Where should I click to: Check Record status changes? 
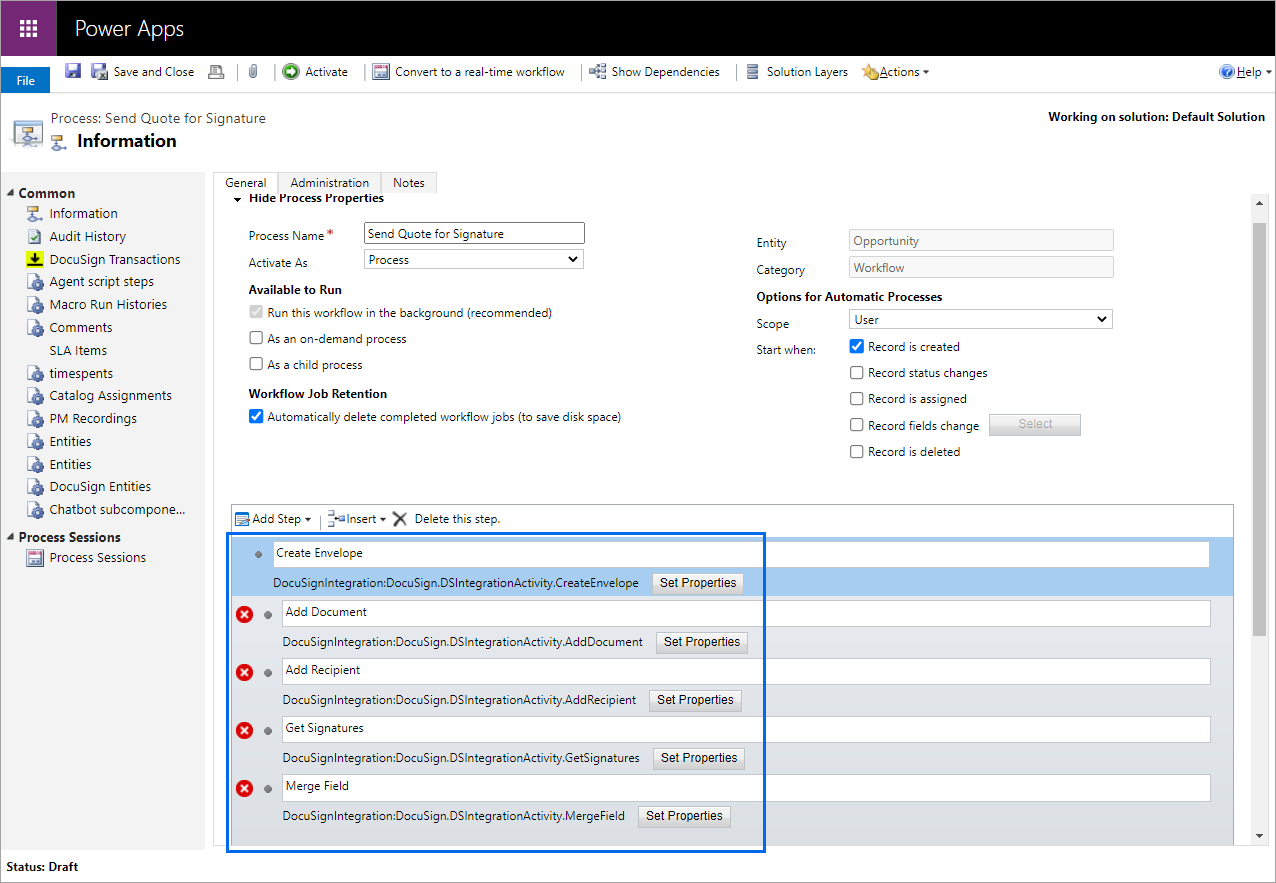click(x=857, y=372)
